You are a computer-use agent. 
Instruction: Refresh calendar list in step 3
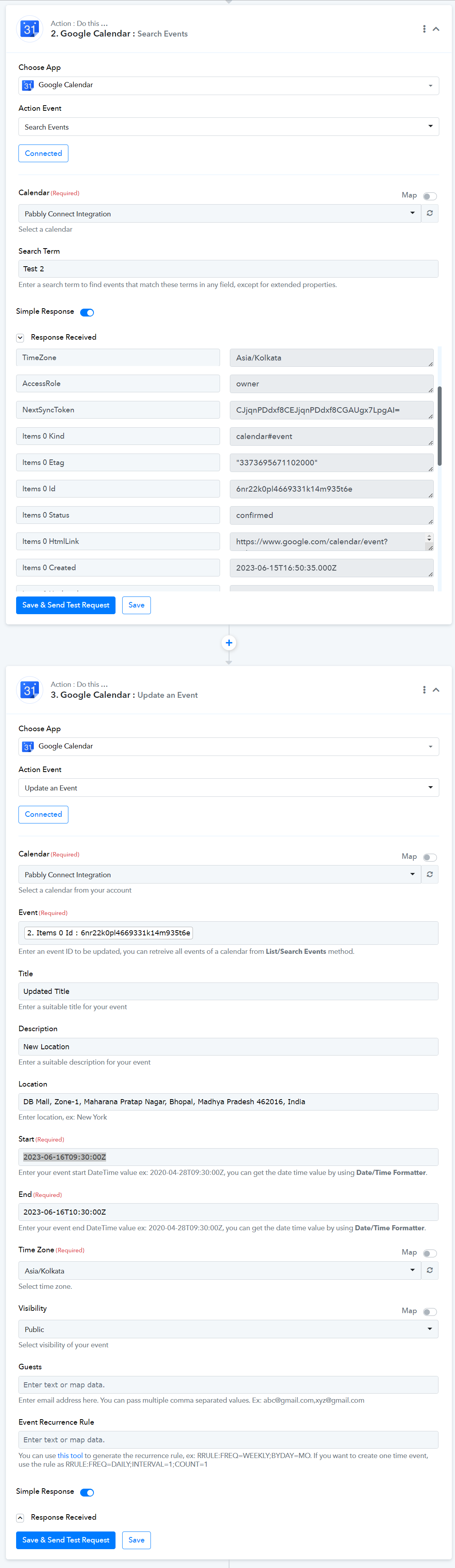(x=429, y=875)
